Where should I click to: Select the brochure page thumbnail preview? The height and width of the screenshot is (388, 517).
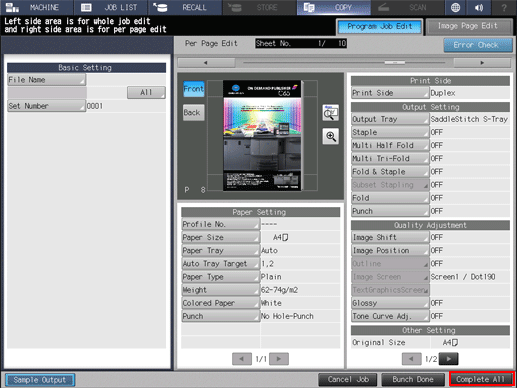[x=262, y=135]
